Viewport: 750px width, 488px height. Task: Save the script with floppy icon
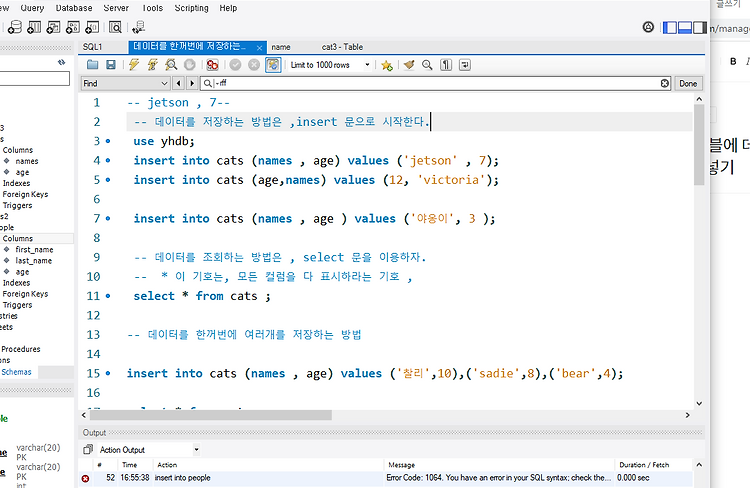(x=110, y=65)
